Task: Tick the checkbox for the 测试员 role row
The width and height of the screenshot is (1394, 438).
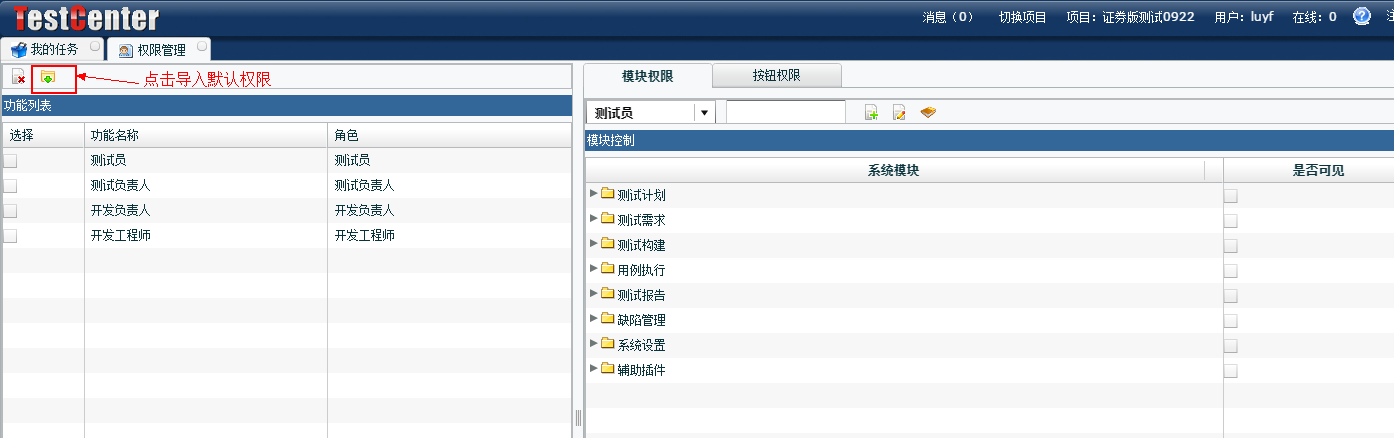Action: (10, 160)
